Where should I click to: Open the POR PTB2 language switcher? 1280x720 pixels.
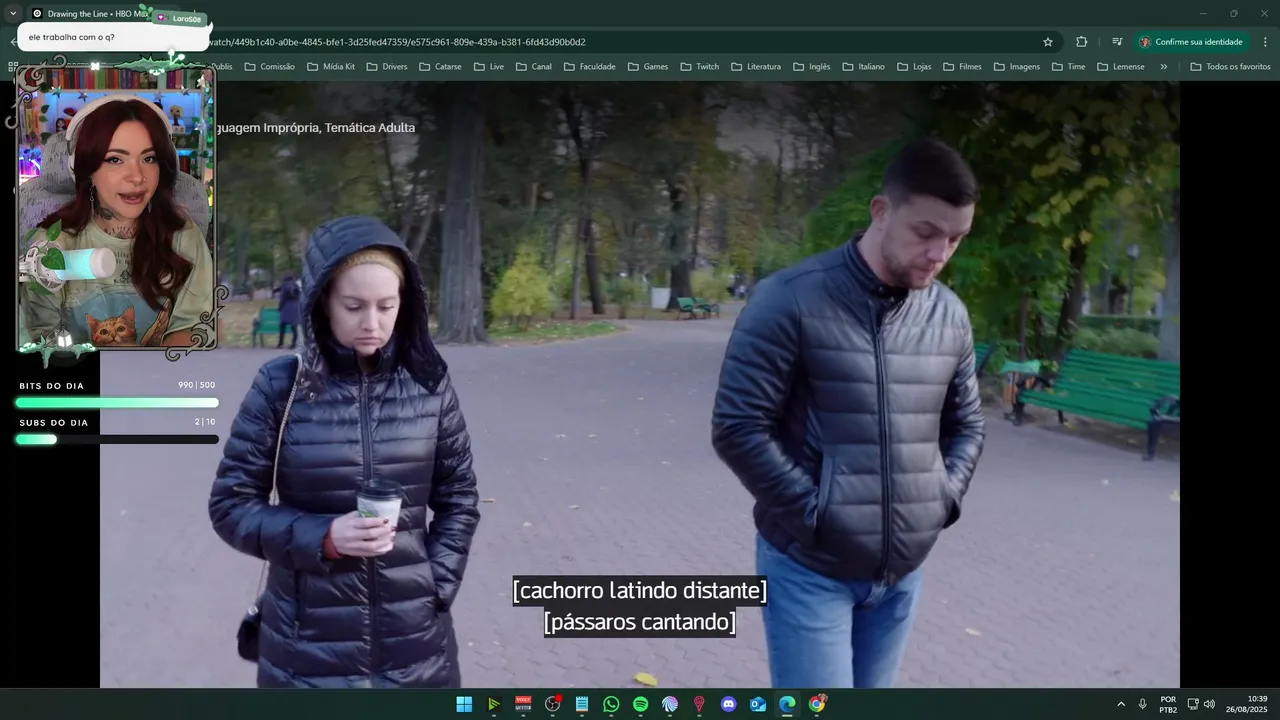(x=1168, y=704)
